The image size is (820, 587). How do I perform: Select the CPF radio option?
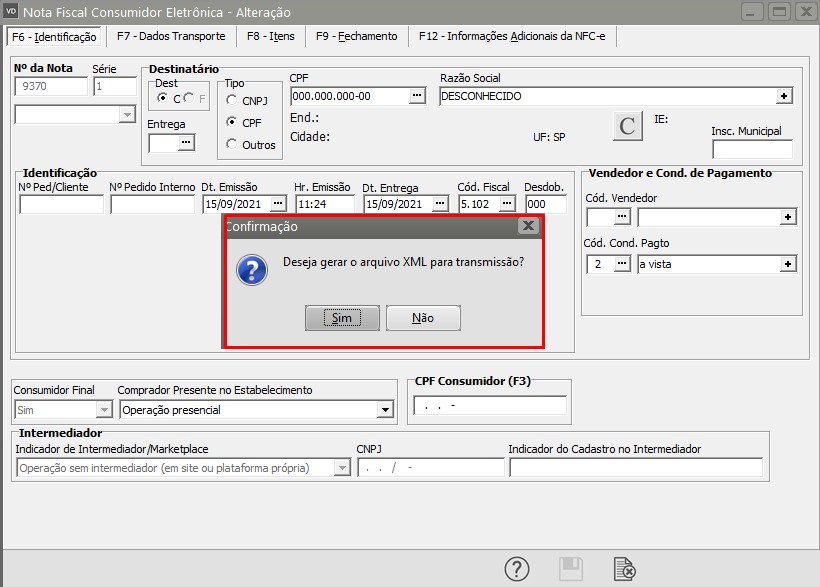coord(232,122)
